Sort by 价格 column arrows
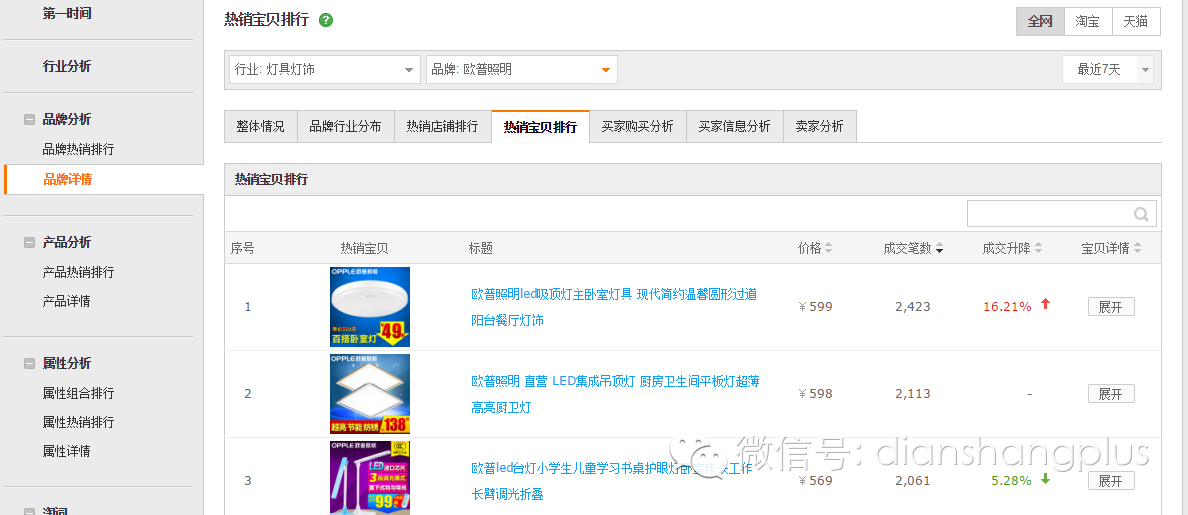Image resolution: width=1188 pixels, height=515 pixels. pos(829,248)
